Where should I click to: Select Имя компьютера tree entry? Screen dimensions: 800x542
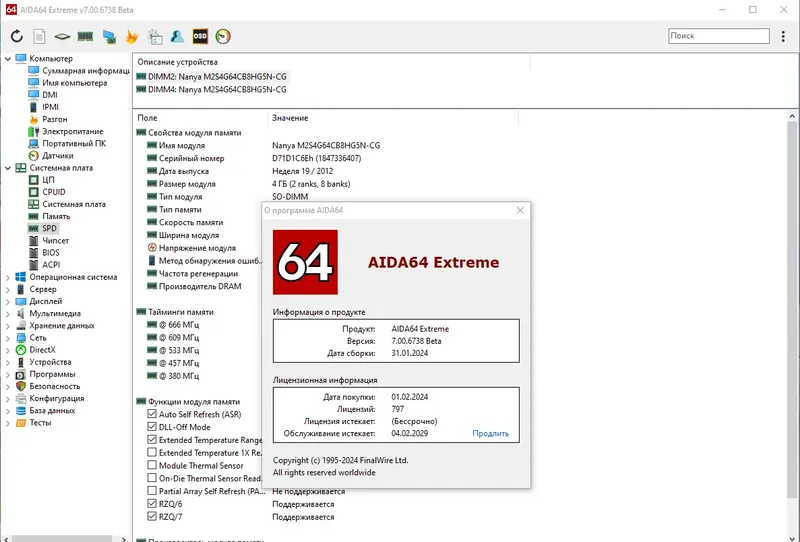pos(74,83)
